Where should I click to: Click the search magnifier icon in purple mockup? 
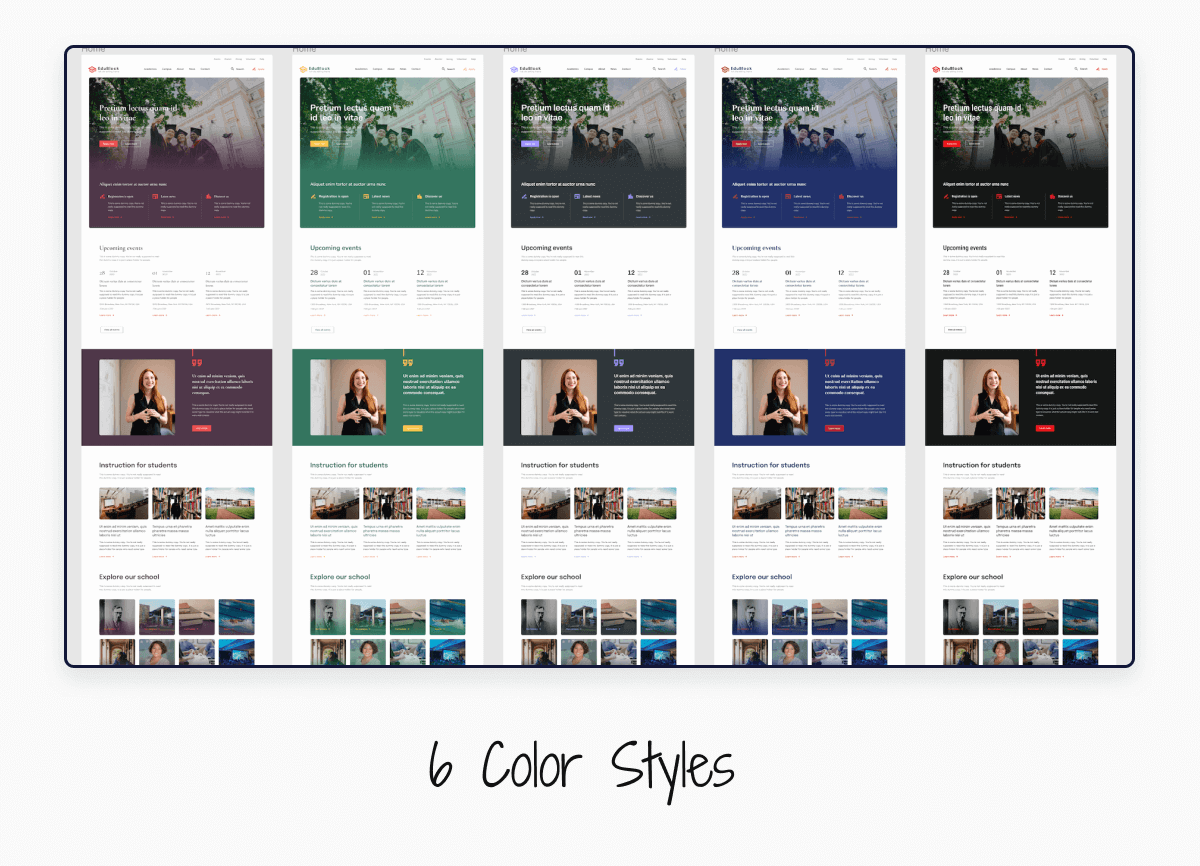[x=233, y=69]
